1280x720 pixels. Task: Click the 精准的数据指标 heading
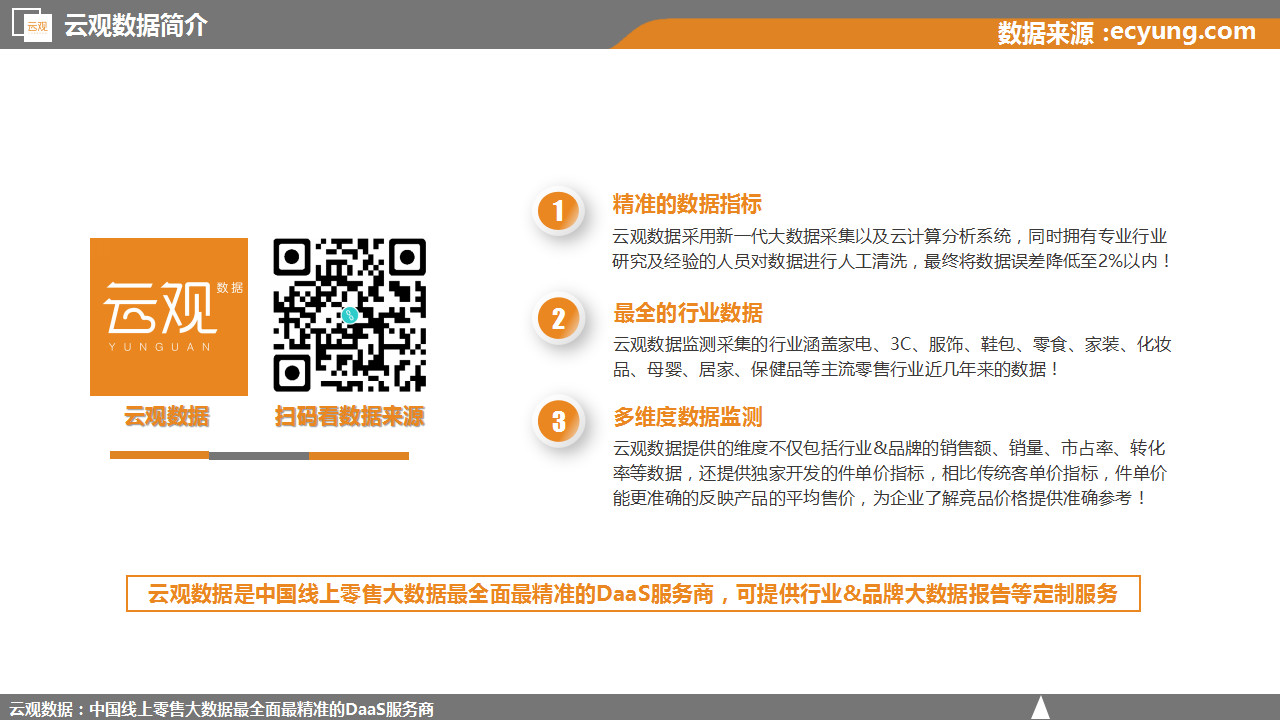(687, 204)
